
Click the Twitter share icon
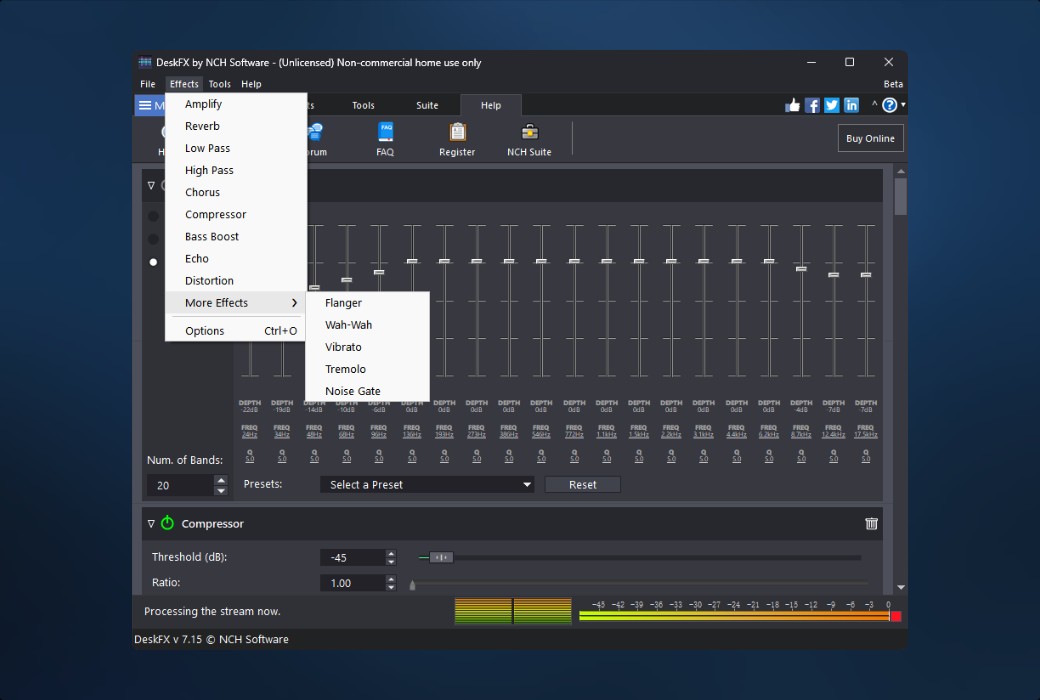tap(831, 105)
